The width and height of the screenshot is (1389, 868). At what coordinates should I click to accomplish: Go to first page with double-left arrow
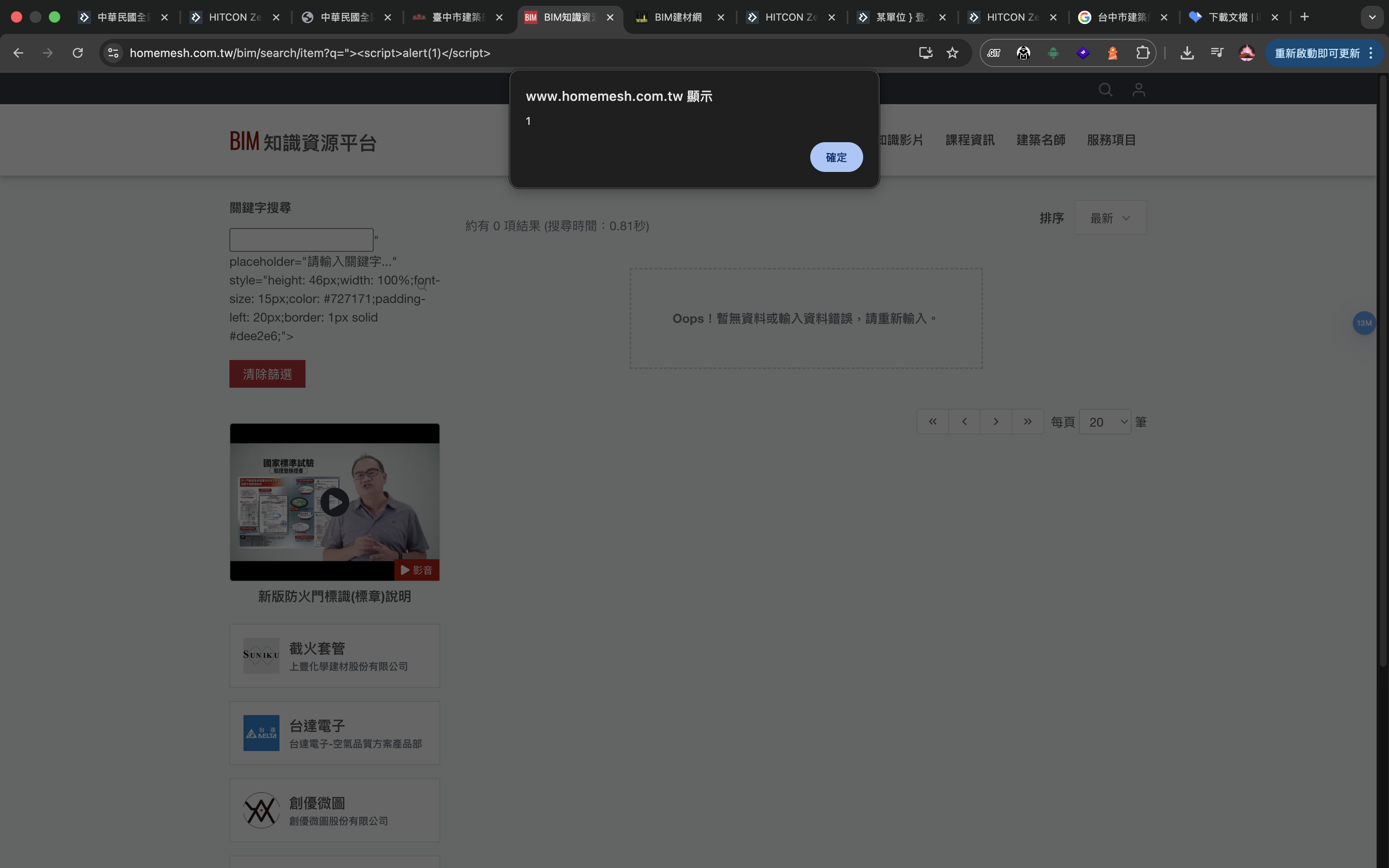point(933,421)
